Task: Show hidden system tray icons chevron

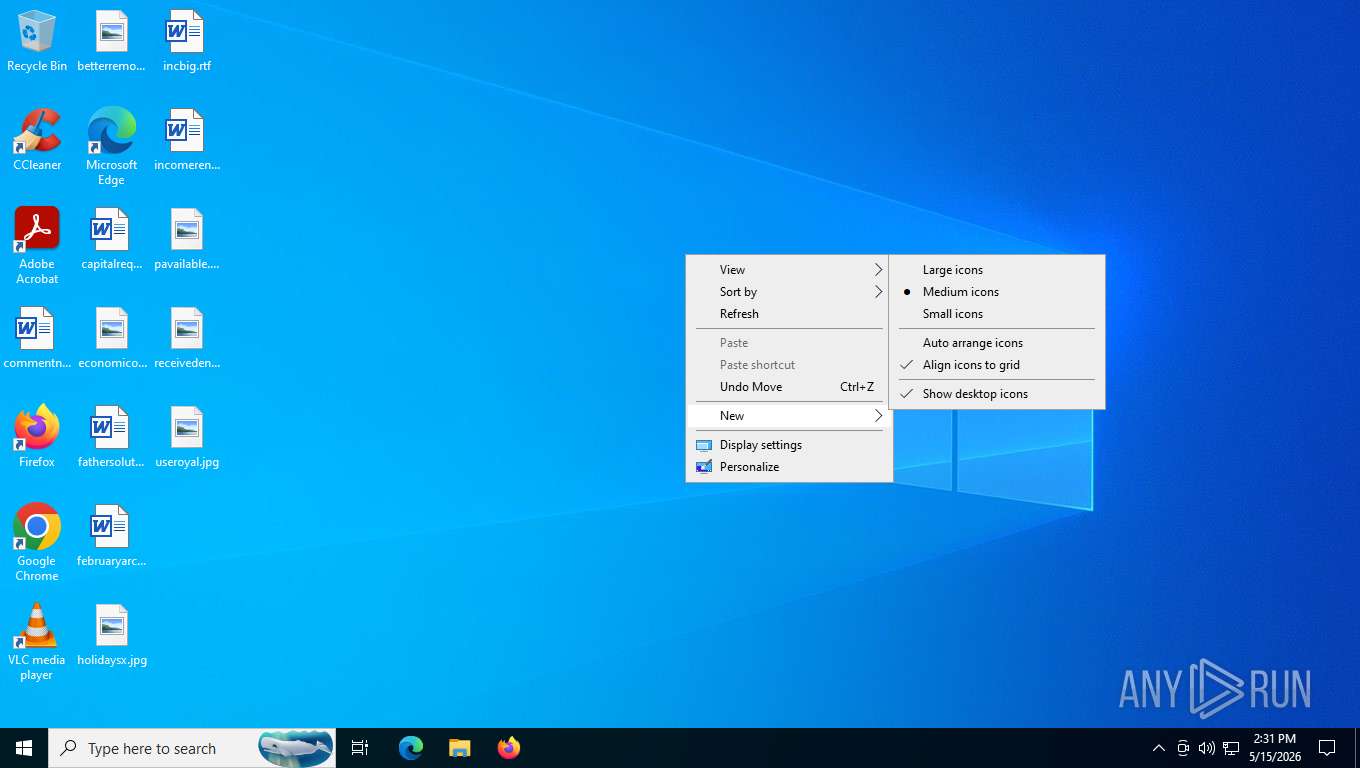Action: click(x=1158, y=748)
